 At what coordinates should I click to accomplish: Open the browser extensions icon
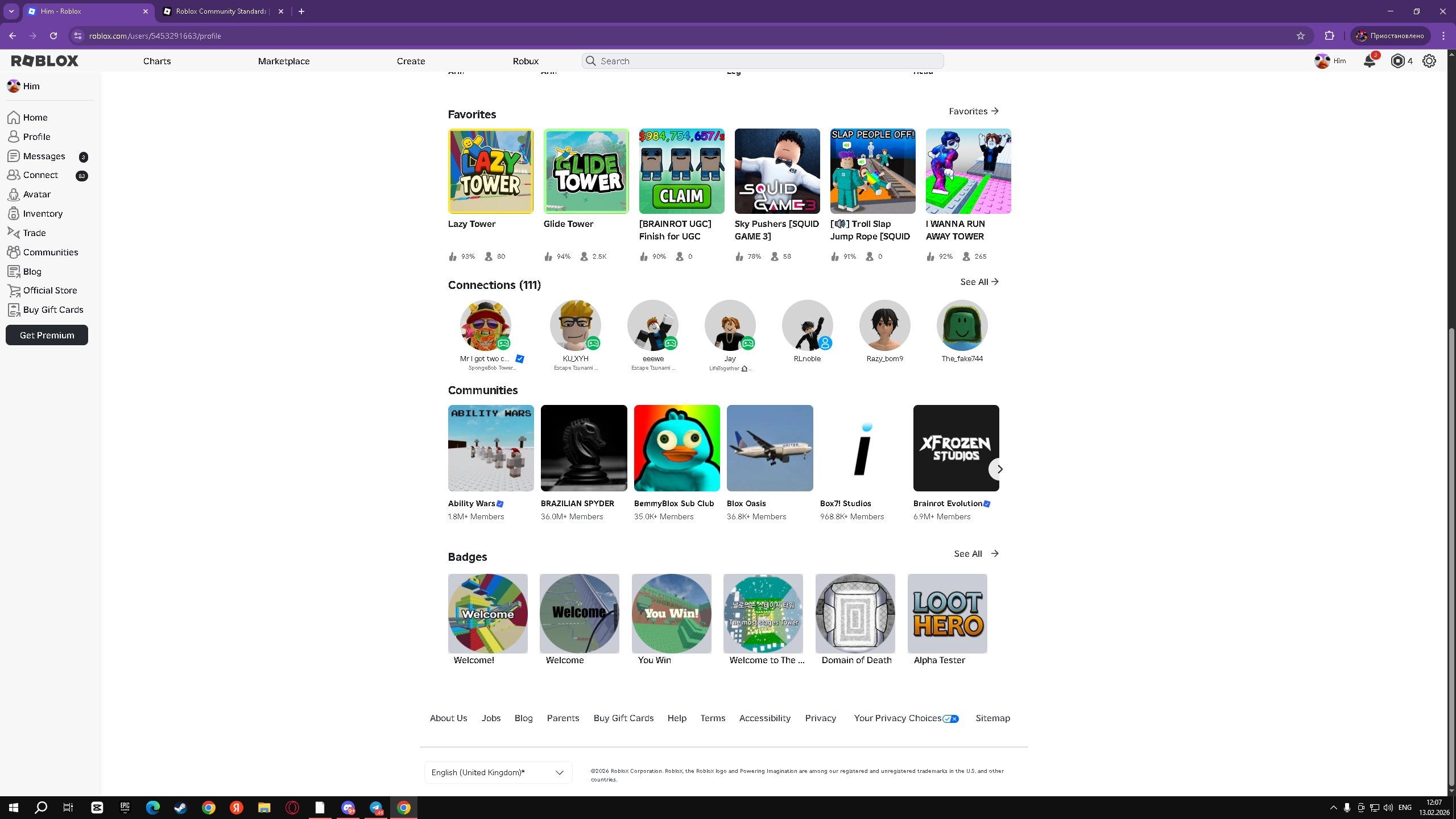coord(1329,36)
